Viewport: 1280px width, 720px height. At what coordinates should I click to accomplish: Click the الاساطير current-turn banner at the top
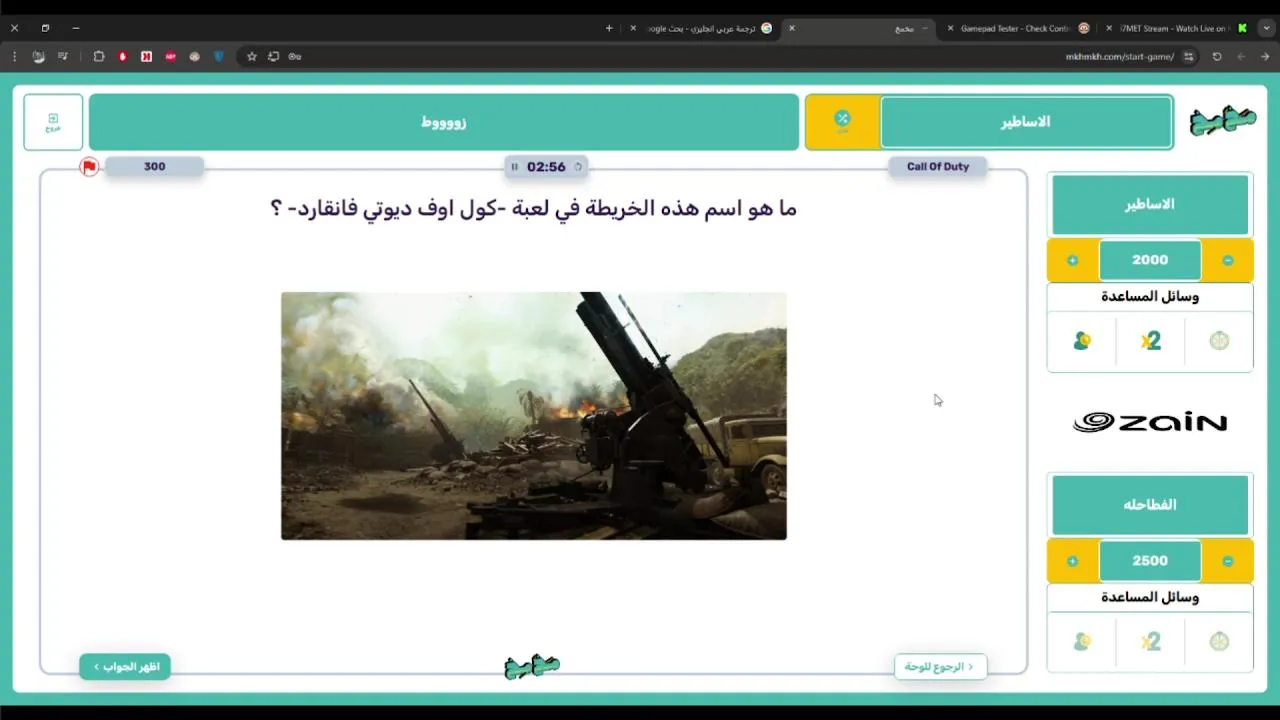(x=1026, y=122)
